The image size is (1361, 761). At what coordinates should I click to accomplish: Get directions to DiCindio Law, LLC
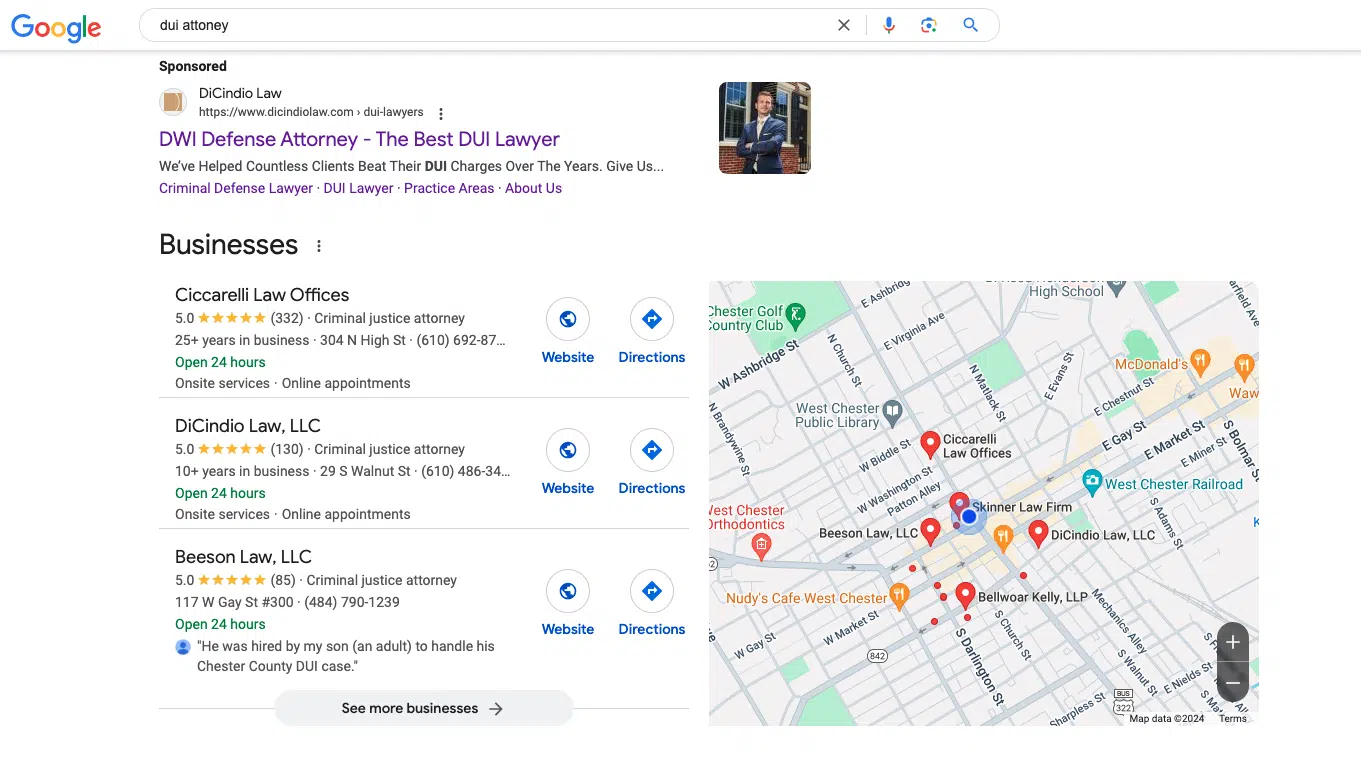651,451
